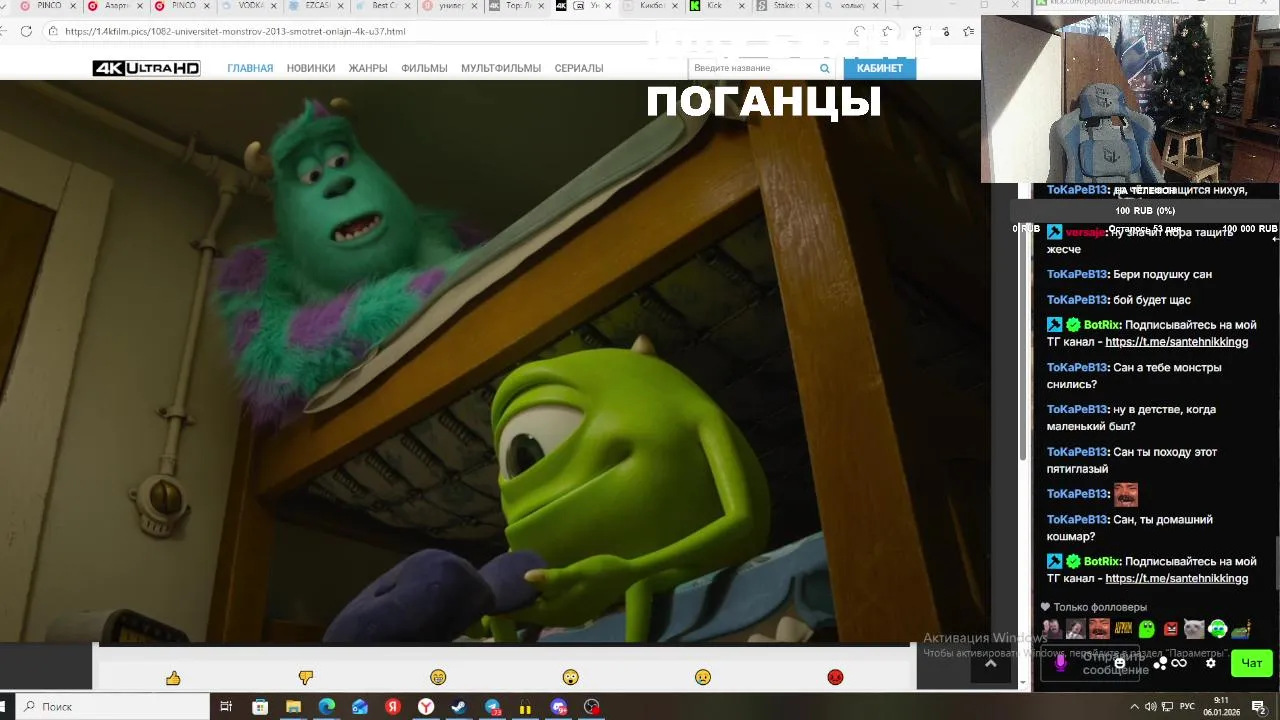Click the taskbar clock showing 9:11
1280x720 pixels.
1222,707
